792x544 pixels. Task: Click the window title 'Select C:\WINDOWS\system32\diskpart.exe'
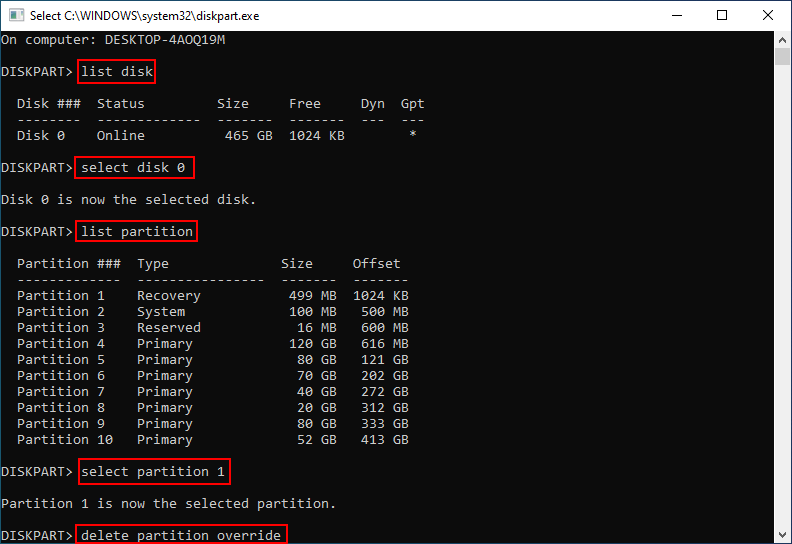[144, 16]
